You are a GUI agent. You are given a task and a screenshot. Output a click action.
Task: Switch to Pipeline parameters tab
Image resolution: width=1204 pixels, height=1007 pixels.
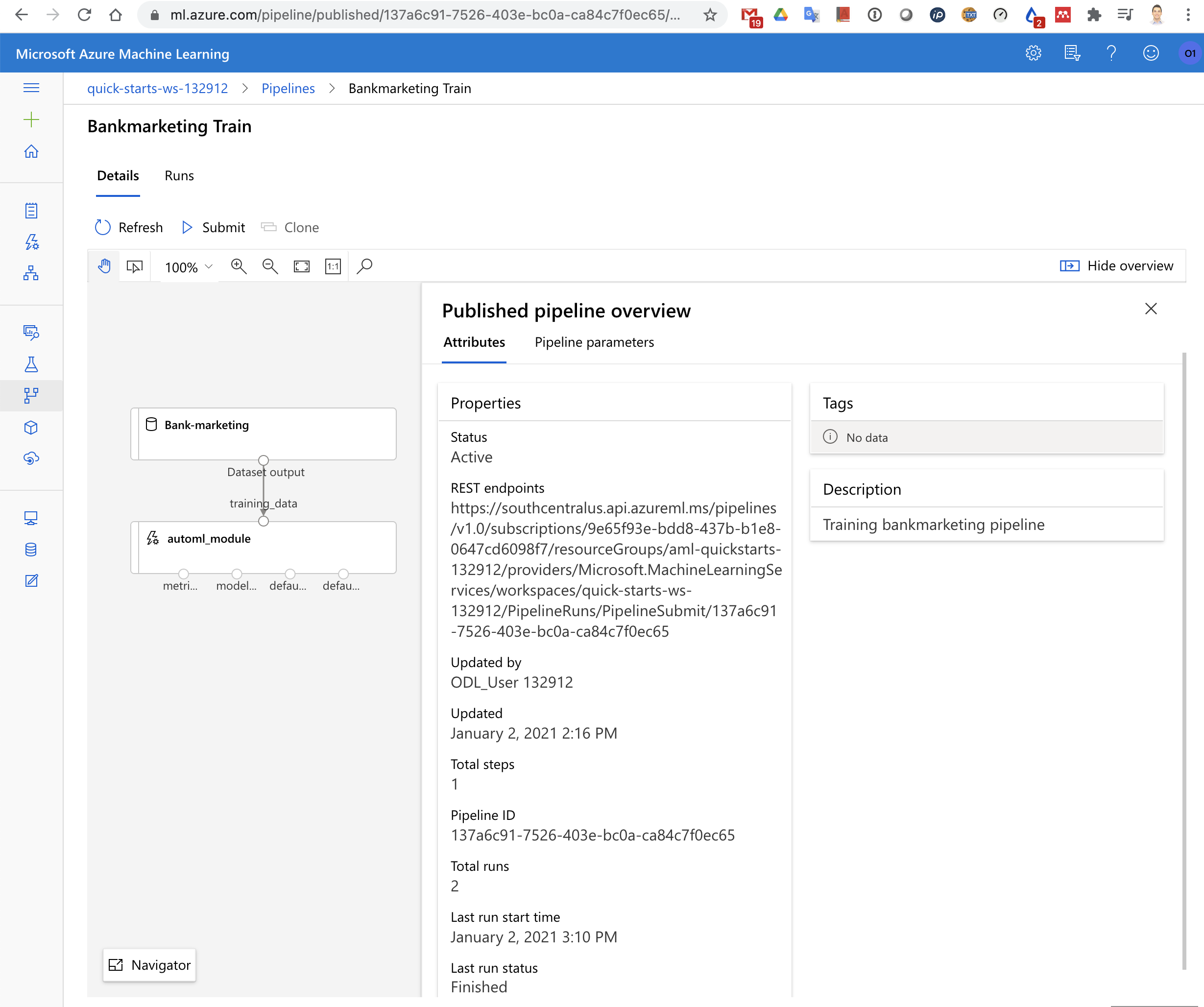click(594, 342)
